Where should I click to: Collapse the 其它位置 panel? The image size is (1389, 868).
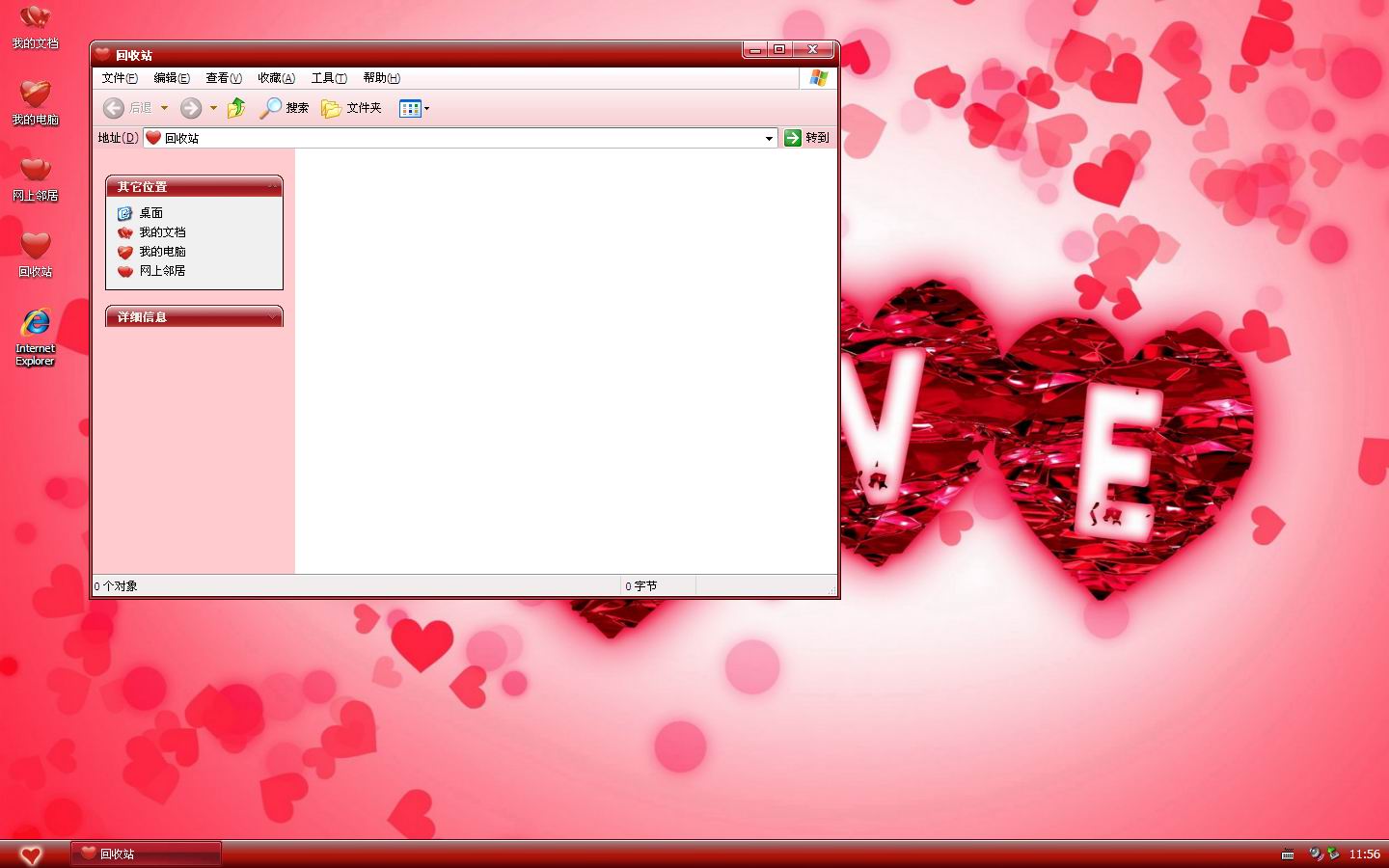pyautogui.click(x=273, y=186)
